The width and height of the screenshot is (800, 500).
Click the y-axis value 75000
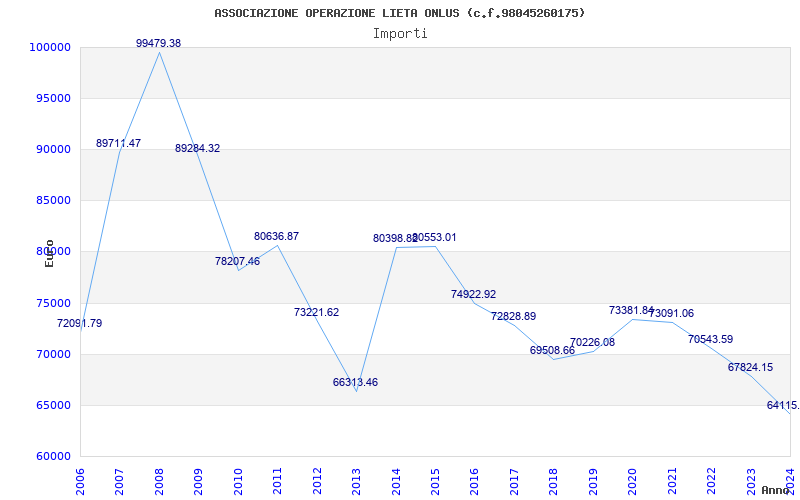[x=53, y=304]
